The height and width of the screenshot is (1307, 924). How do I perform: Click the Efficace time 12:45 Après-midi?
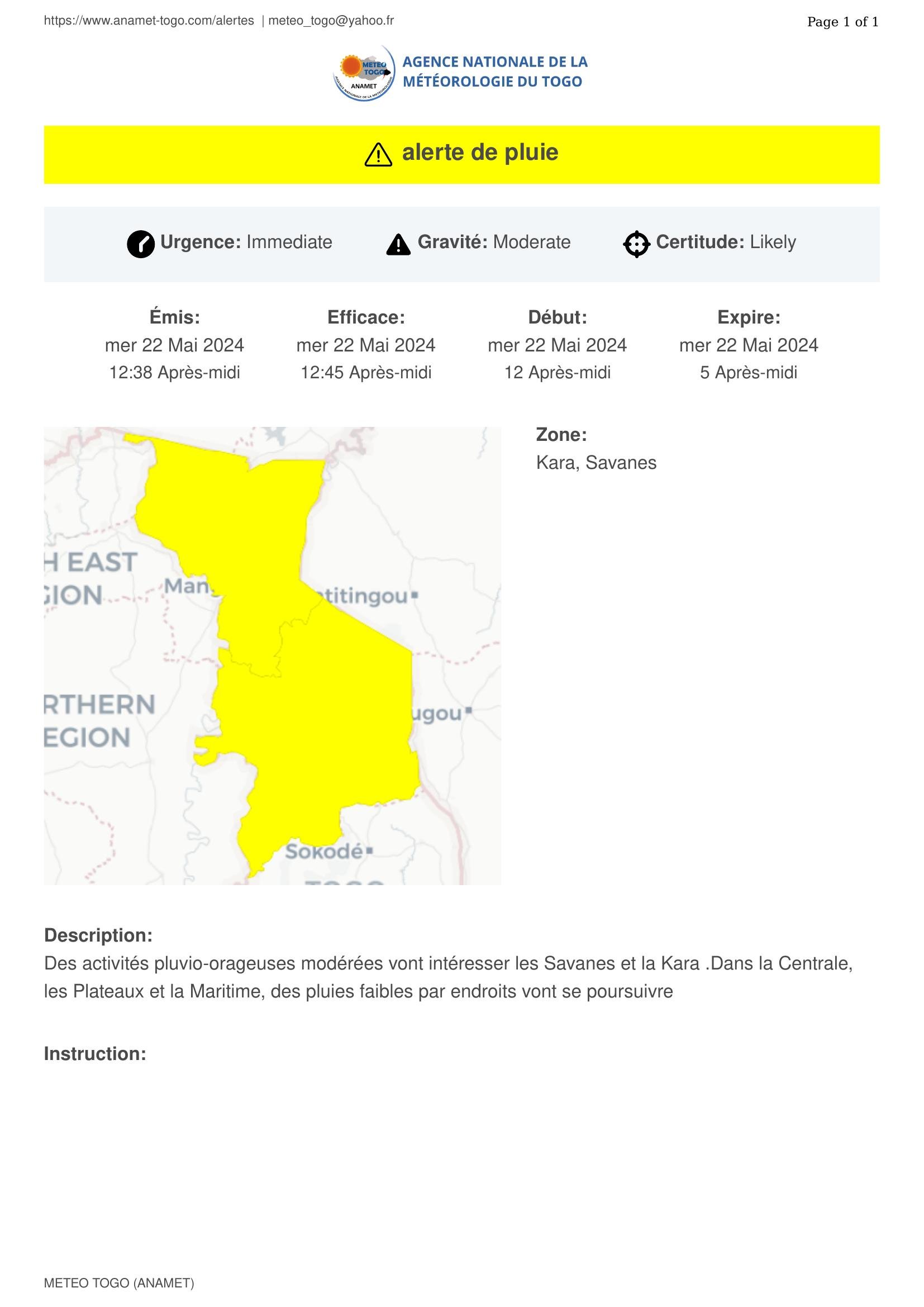coord(366,372)
